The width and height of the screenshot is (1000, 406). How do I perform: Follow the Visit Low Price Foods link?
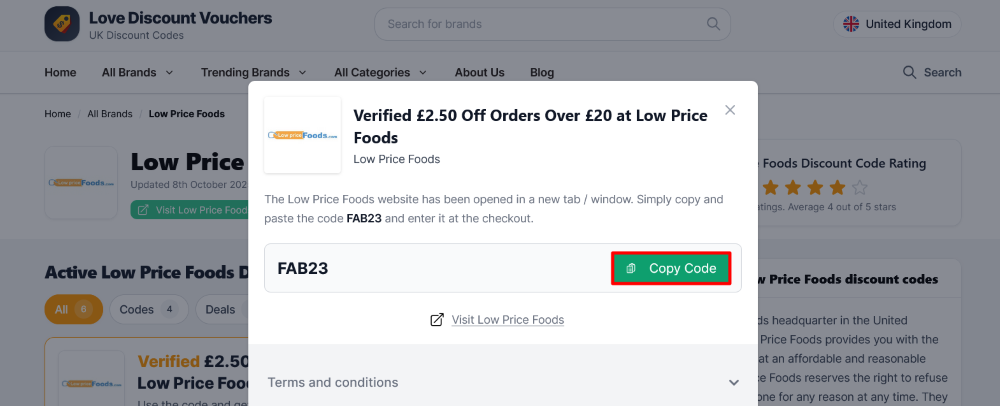(507, 320)
